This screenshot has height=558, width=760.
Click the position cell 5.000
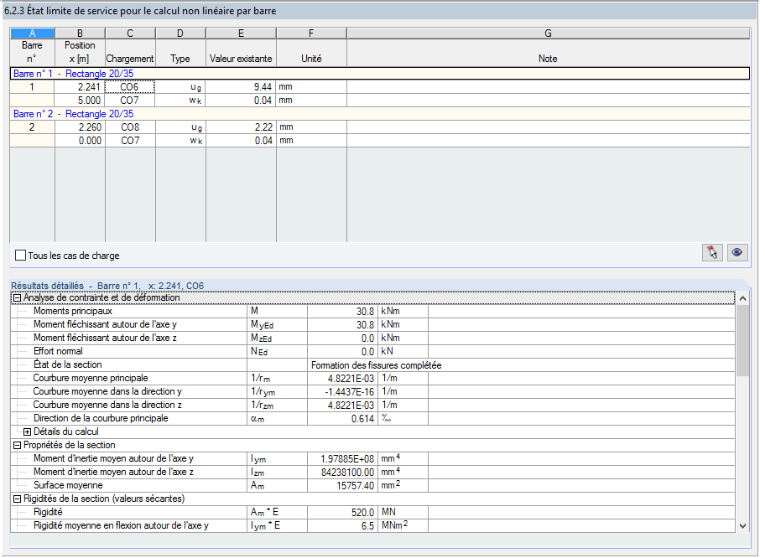[80, 100]
